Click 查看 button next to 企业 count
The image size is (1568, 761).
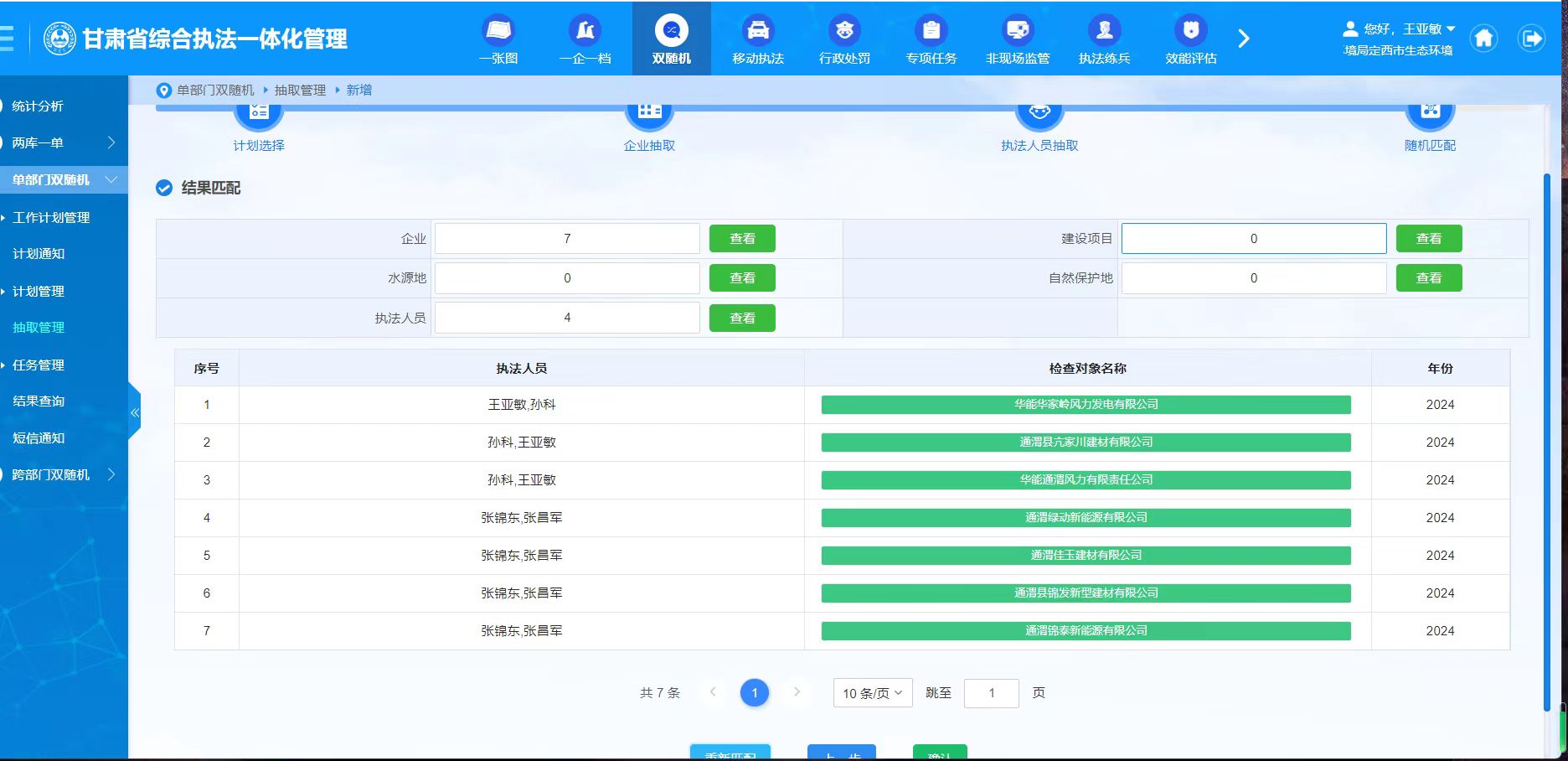pyautogui.click(x=742, y=239)
